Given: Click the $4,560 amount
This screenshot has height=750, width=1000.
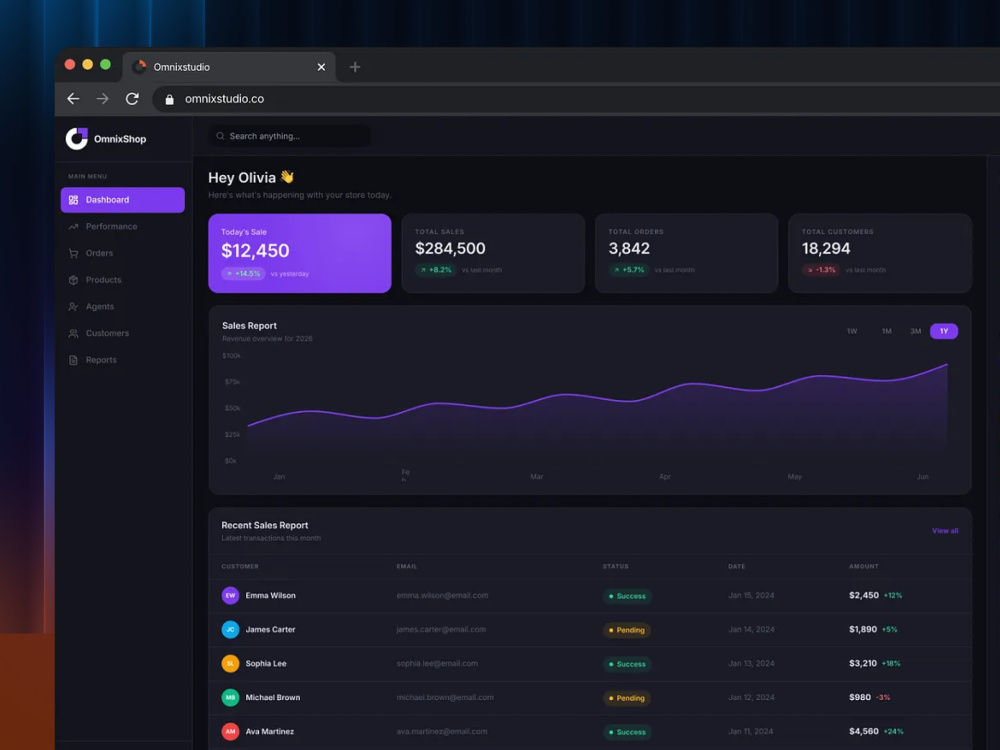Looking at the screenshot, I should point(864,732).
